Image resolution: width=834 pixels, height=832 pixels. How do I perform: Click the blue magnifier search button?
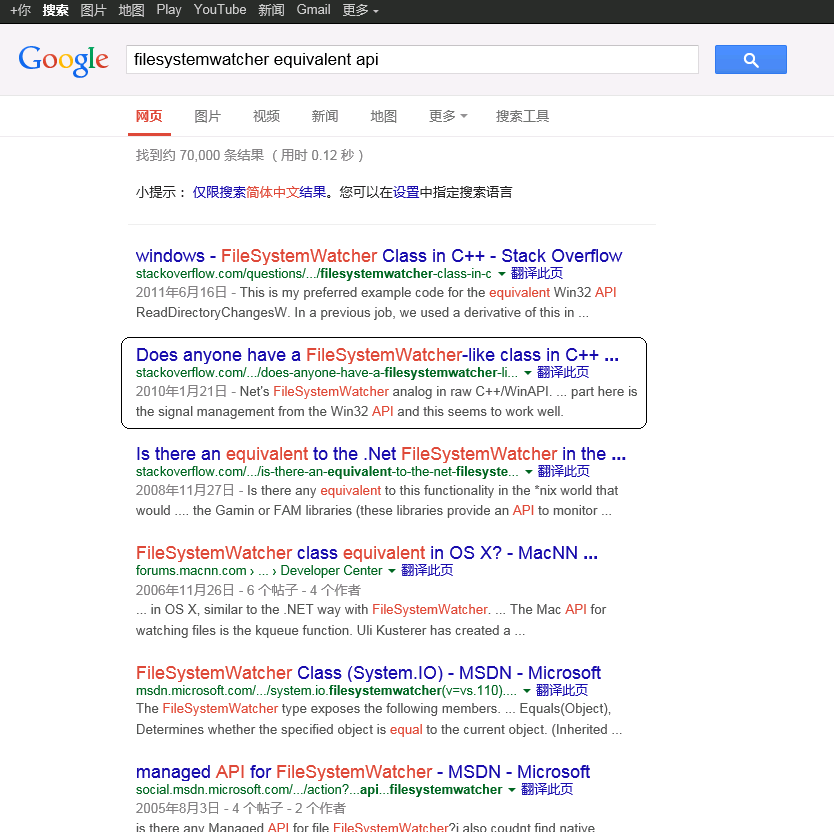pyautogui.click(x=750, y=60)
